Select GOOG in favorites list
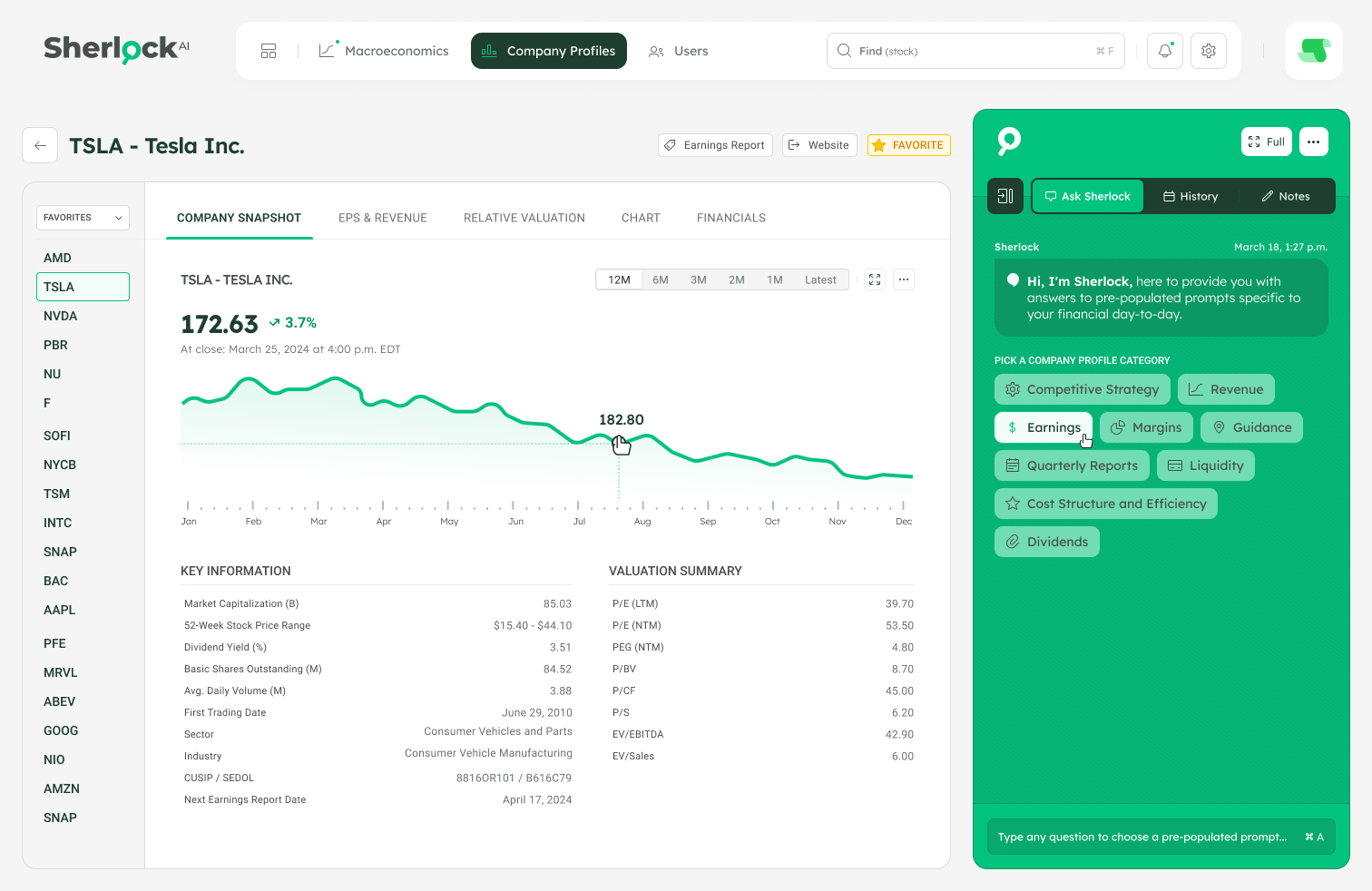Viewport: 1372px width, 891px height. [x=61, y=730]
